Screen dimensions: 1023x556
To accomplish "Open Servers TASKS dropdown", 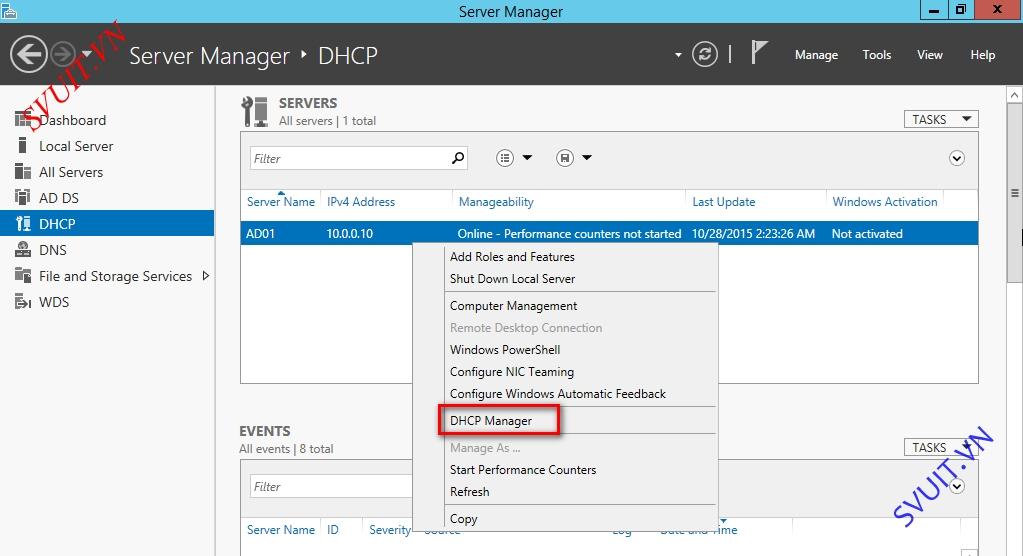I will coord(941,119).
